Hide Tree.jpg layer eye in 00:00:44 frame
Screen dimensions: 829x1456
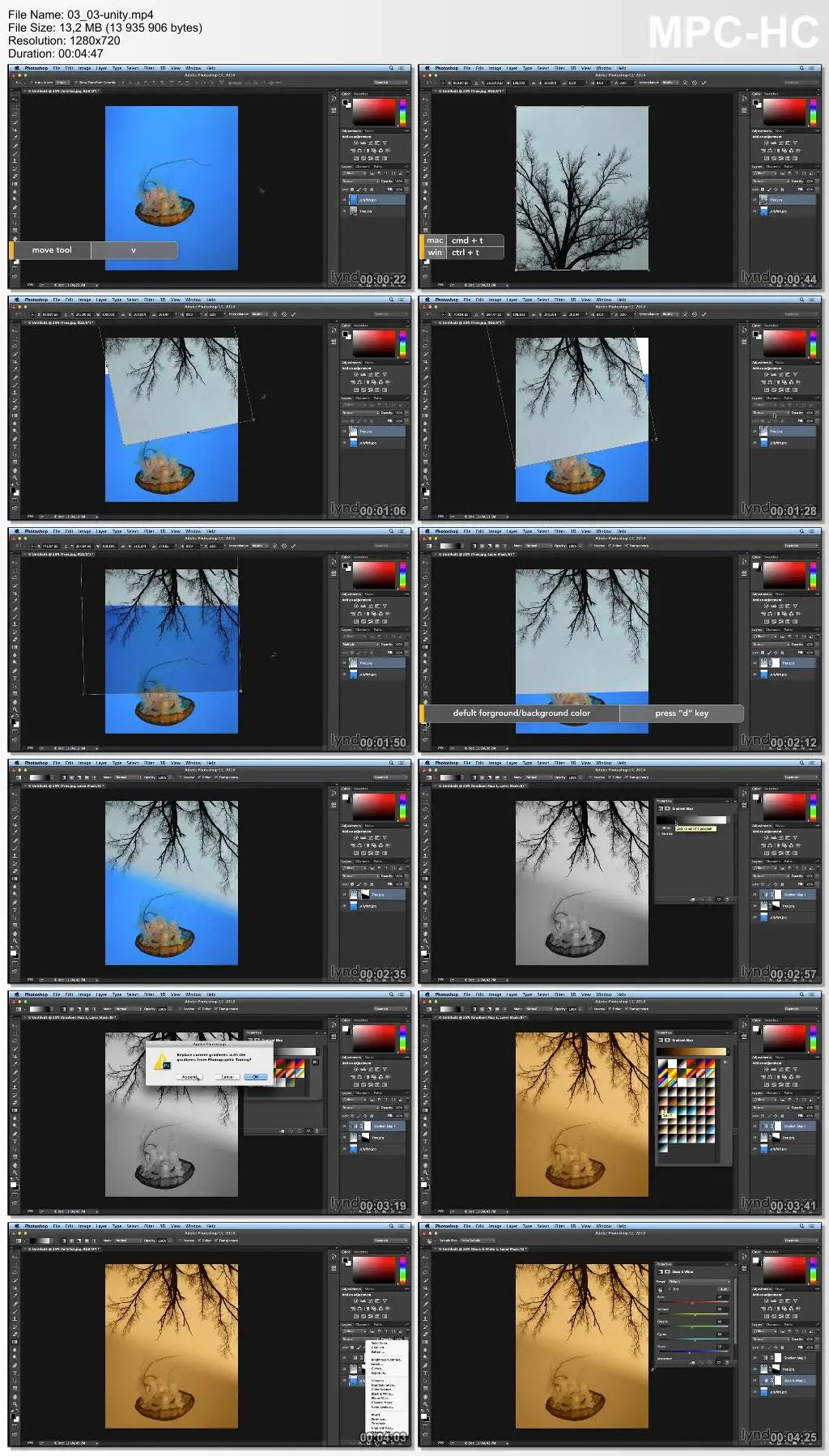(755, 200)
